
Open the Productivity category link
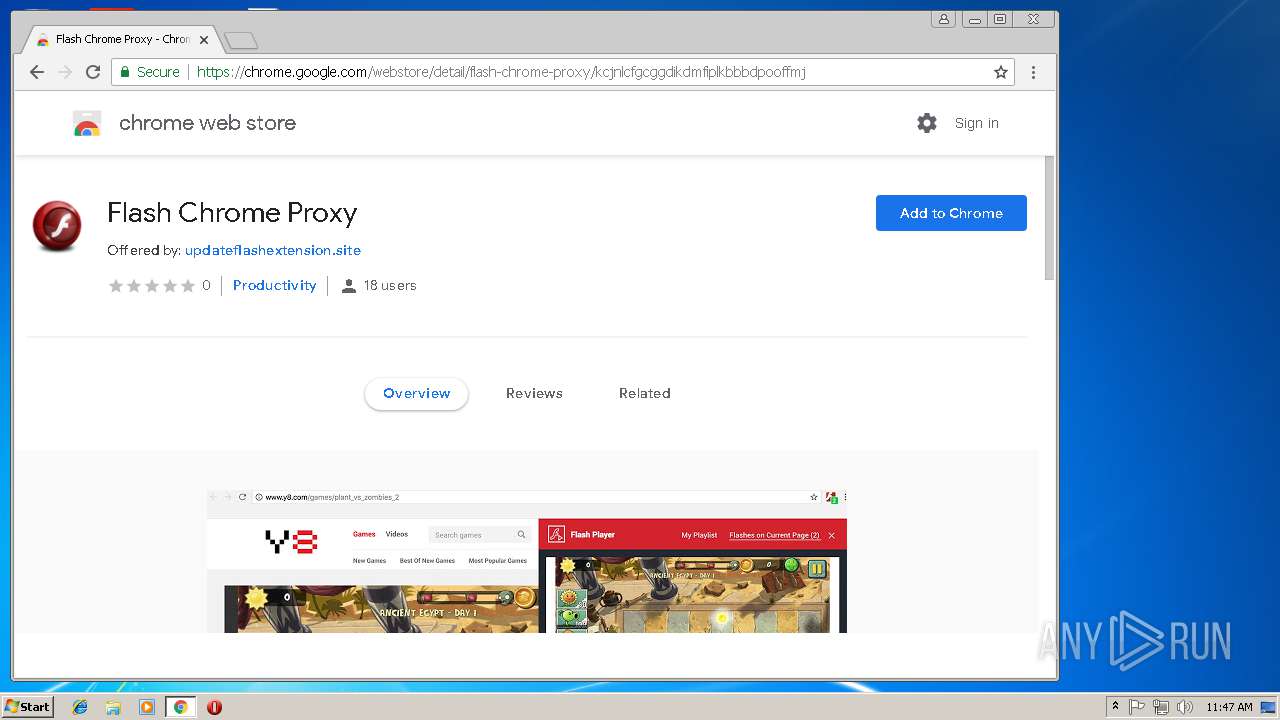click(x=274, y=285)
